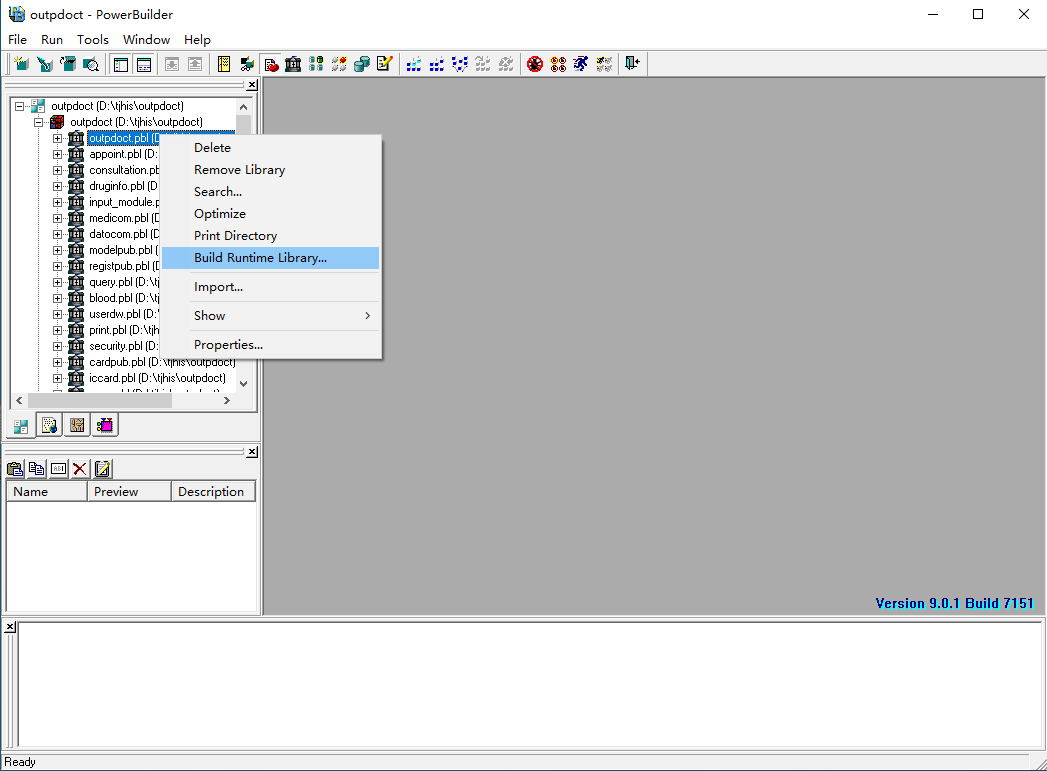Choose Search... from the context menu
Viewport: 1047px width, 771px height.
point(270,192)
